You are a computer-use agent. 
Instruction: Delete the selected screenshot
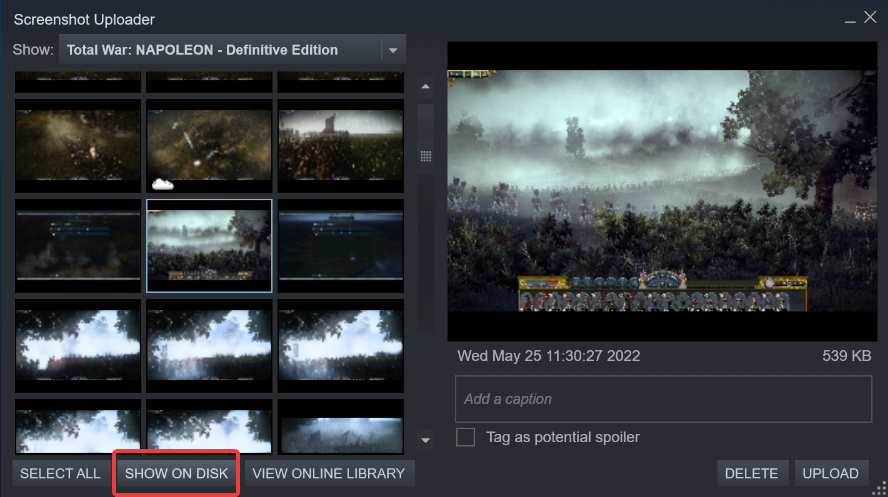752,473
